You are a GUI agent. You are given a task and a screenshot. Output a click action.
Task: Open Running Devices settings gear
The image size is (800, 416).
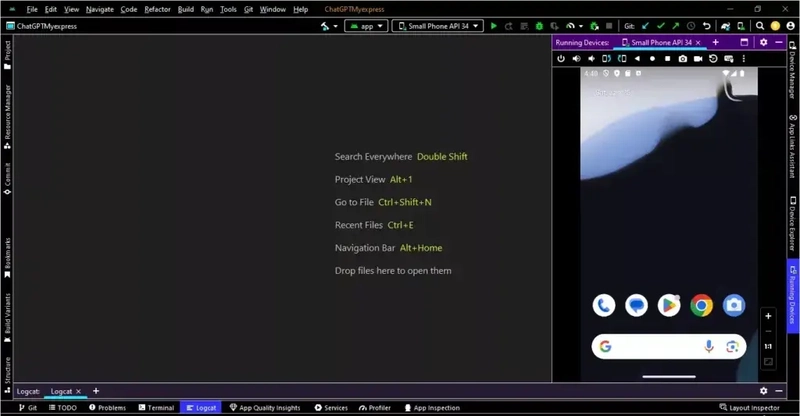pos(763,42)
